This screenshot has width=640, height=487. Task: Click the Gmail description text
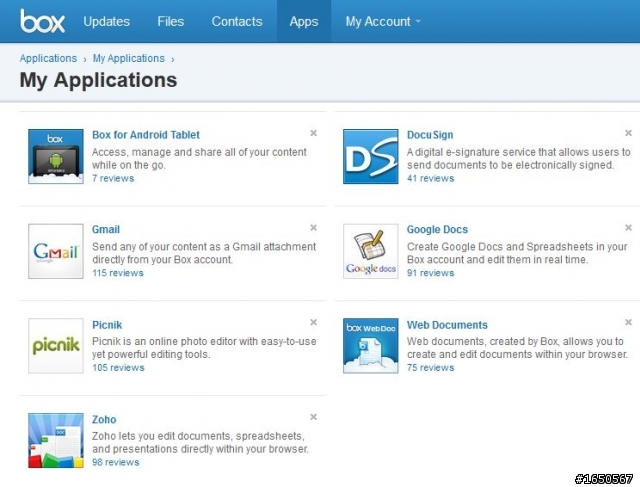pos(204,253)
